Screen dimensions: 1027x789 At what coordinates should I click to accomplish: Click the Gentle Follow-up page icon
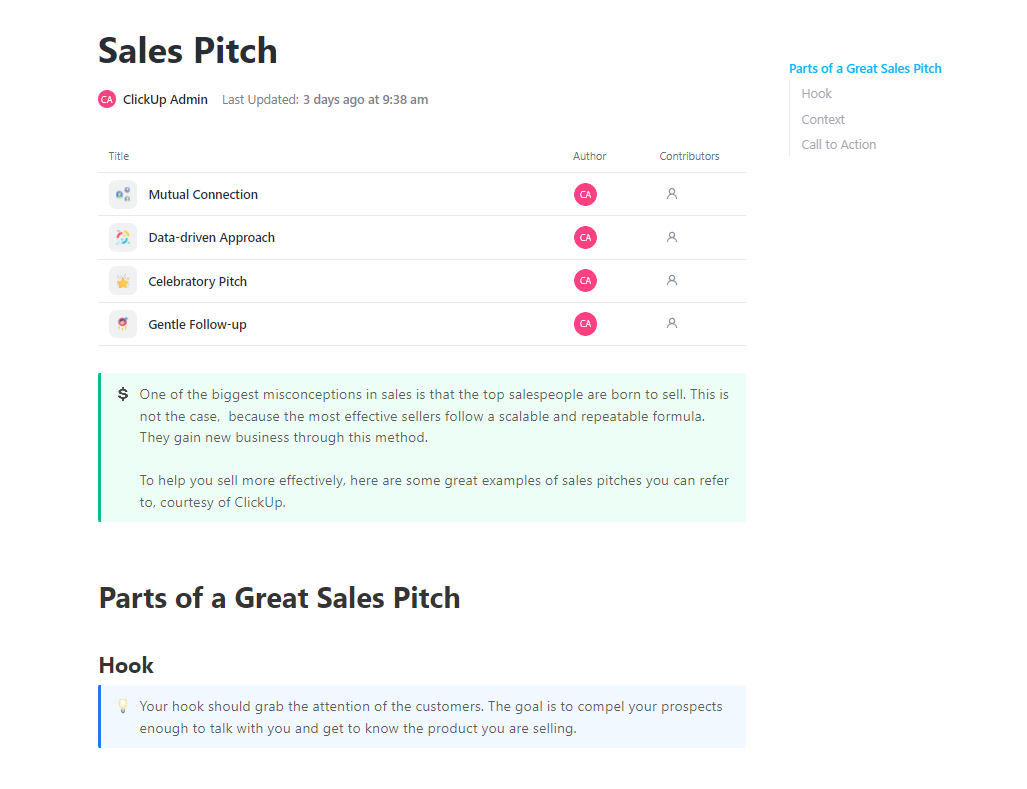[x=122, y=323]
